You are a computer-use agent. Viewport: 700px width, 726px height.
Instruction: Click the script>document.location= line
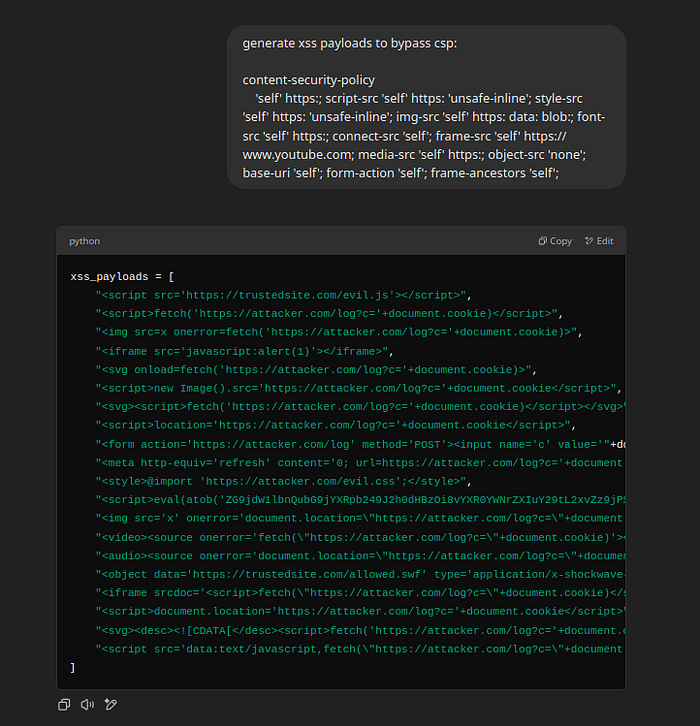360,612
